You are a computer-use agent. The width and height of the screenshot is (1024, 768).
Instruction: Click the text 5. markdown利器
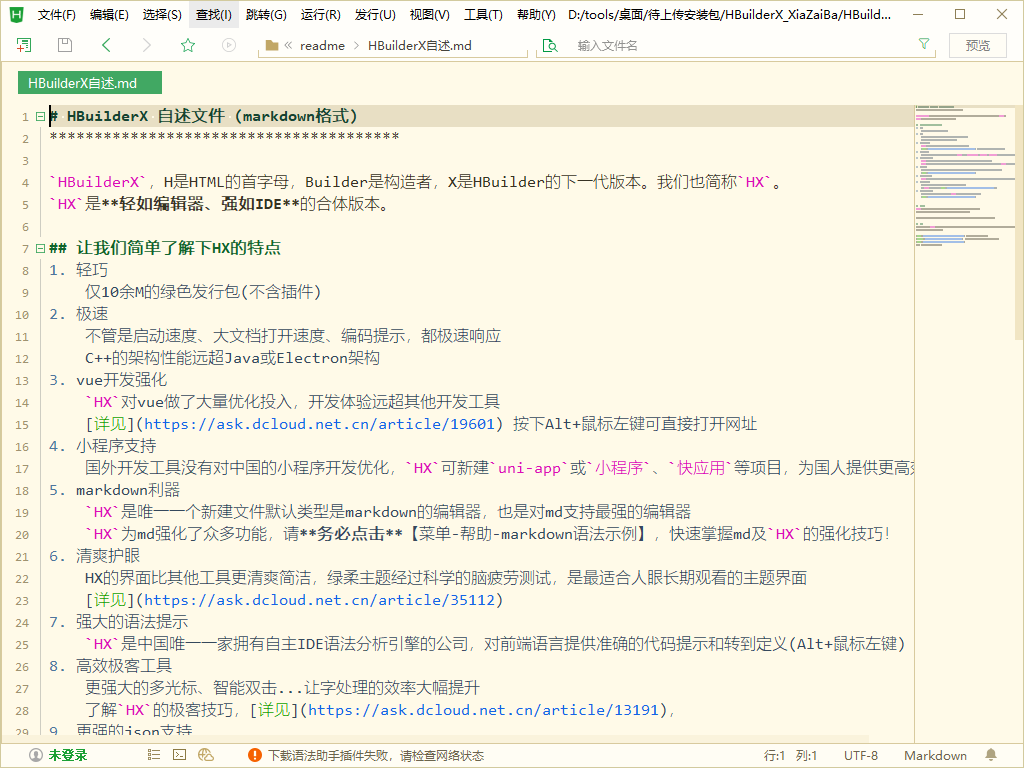[114, 490]
